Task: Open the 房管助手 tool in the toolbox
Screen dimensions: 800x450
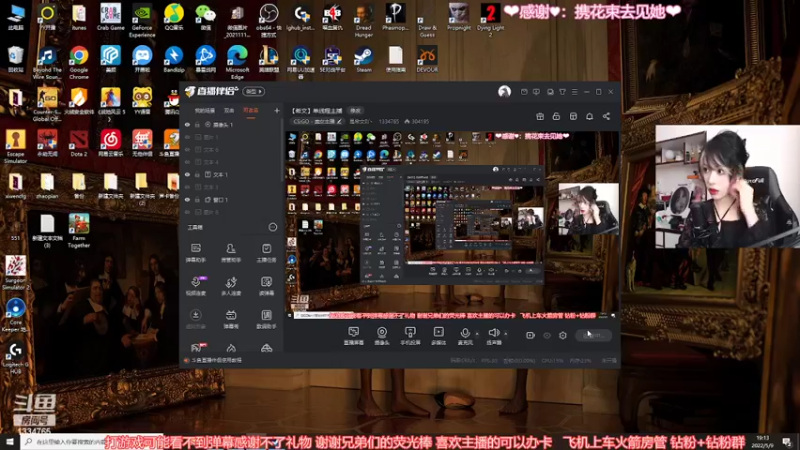Action: [231, 253]
